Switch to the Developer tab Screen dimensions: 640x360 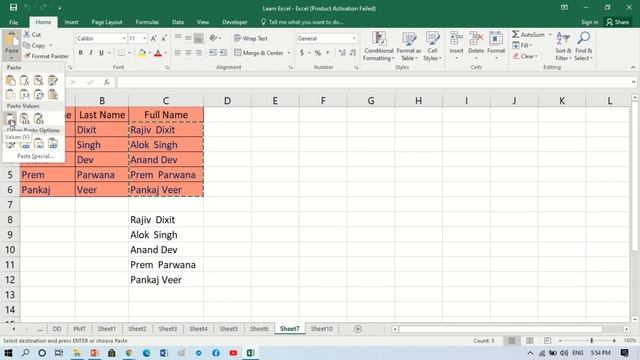pyautogui.click(x=235, y=22)
